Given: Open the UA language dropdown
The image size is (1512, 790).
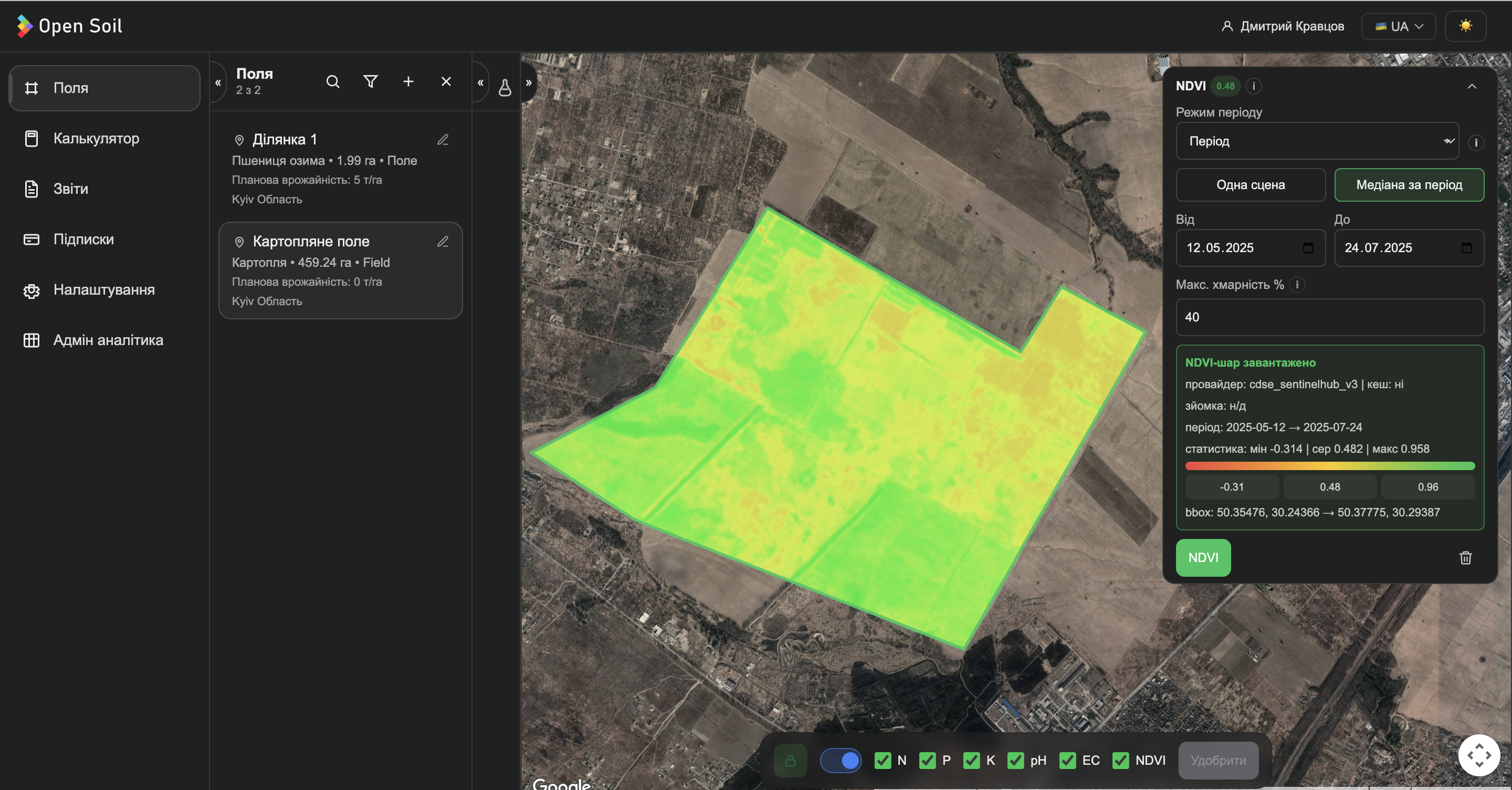Looking at the screenshot, I should click(1399, 26).
